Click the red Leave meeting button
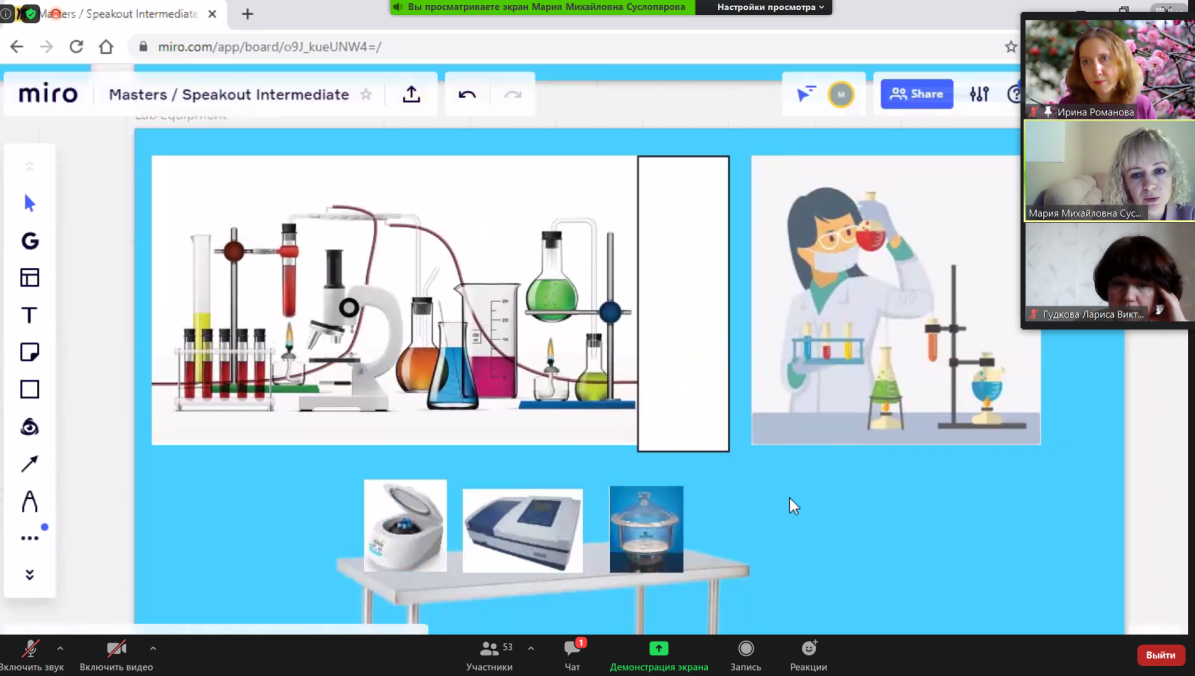This screenshot has height=676, width=1195. tap(1161, 655)
